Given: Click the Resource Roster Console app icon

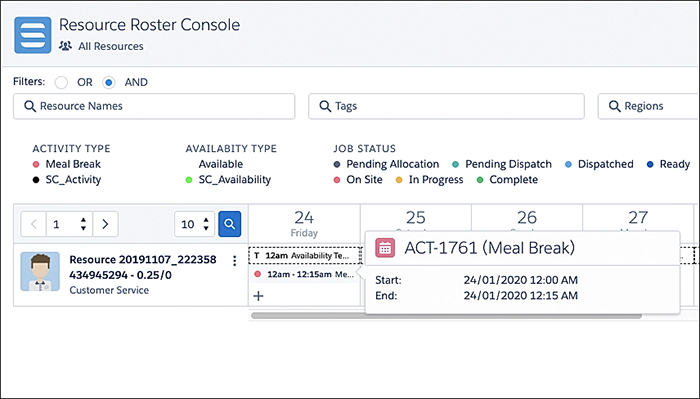Looking at the screenshot, I should tap(33, 35).
